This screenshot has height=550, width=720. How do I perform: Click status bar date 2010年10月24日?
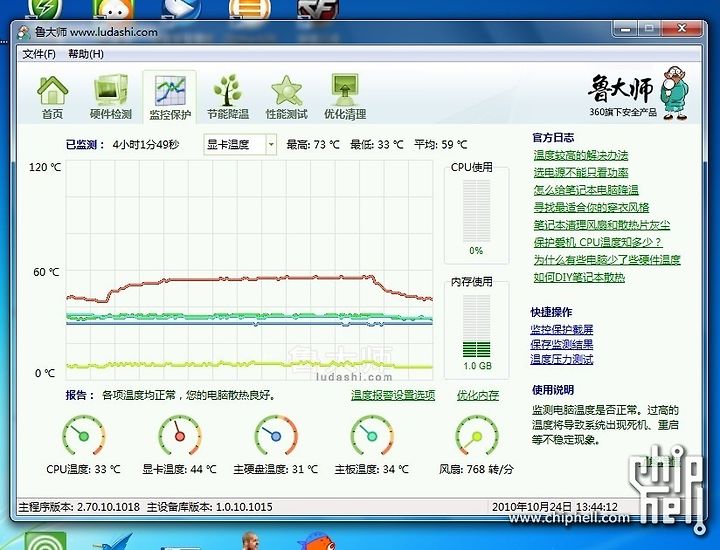click(532, 507)
